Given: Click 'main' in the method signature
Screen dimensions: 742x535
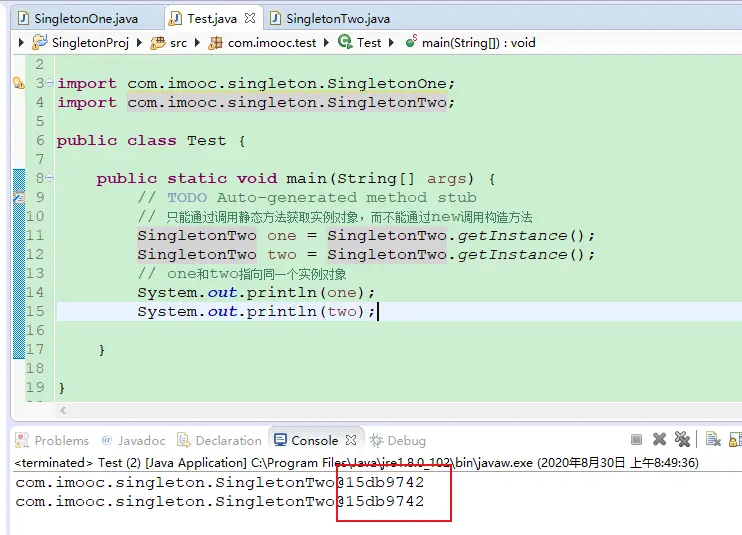Looking at the screenshot, I should 306,178.
